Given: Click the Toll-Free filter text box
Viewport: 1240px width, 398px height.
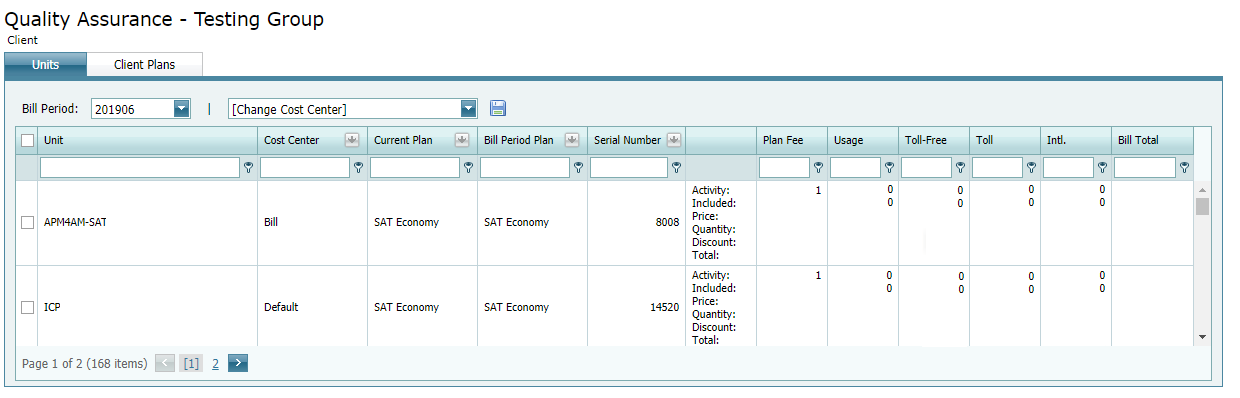Looking at the screenshot, I should [x=926, y=168].
